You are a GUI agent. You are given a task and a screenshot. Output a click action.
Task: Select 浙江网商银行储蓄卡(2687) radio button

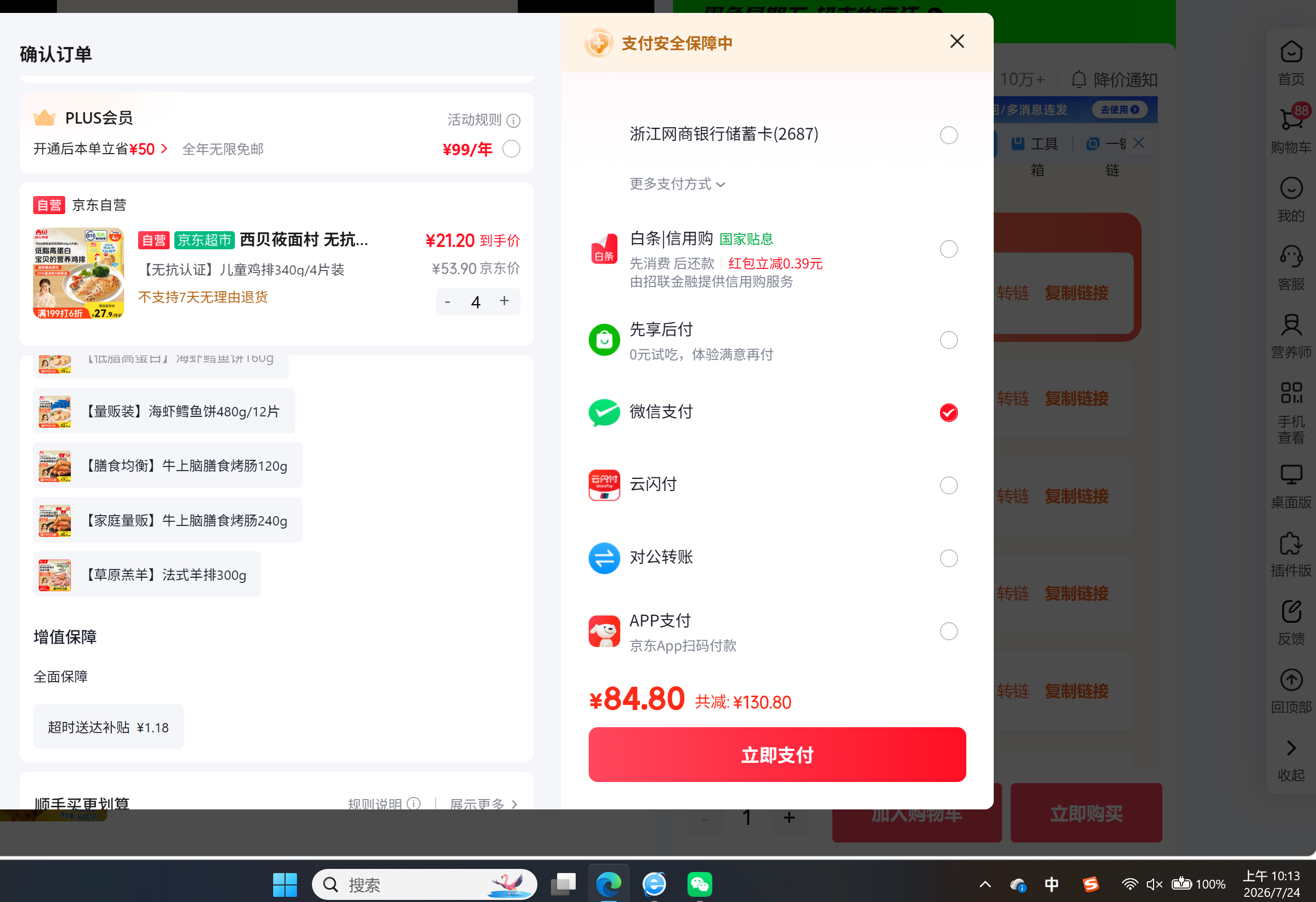[x=949, y=136]
